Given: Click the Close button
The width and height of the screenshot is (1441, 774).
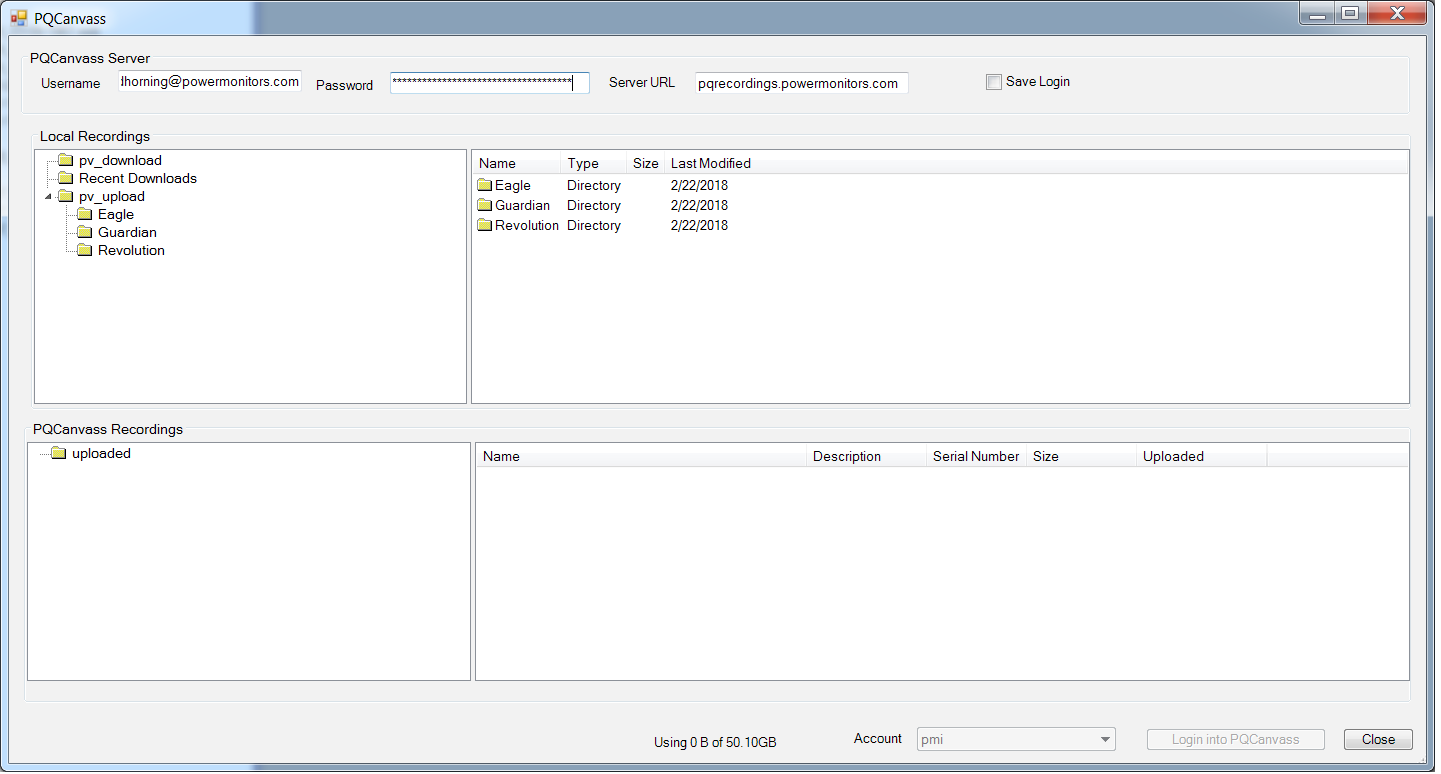Looking at the screenshot, I should tap(1377, 739).
